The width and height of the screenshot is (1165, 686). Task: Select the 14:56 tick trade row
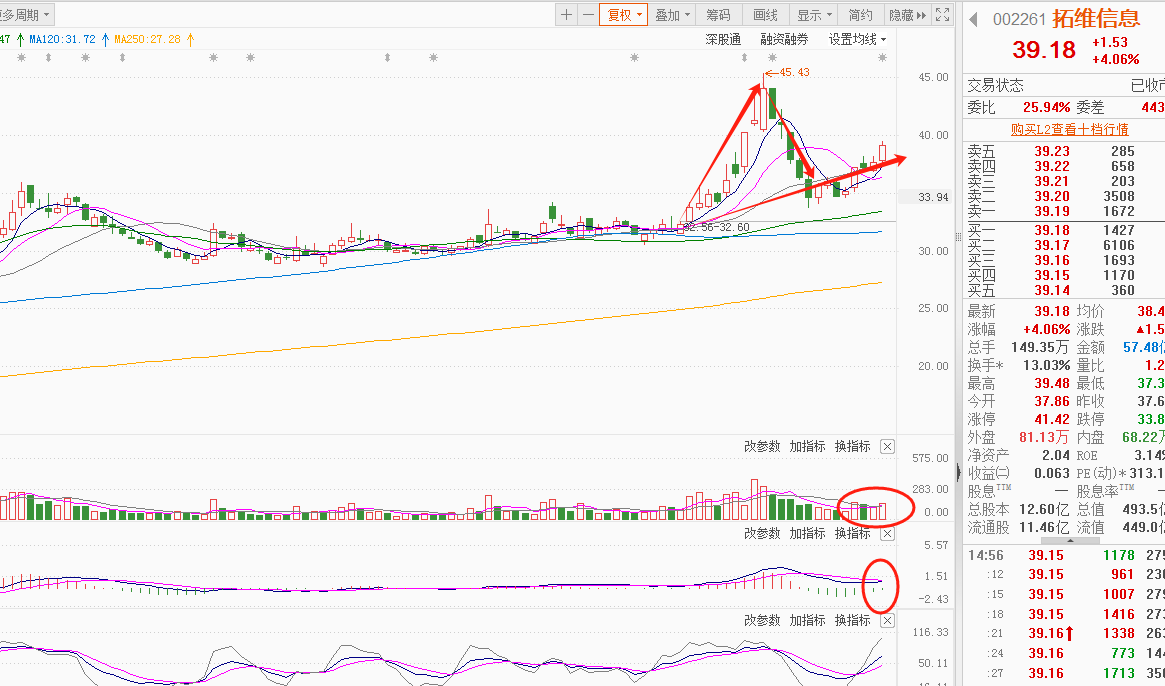pyautogui.click(x=1064, y=555)
